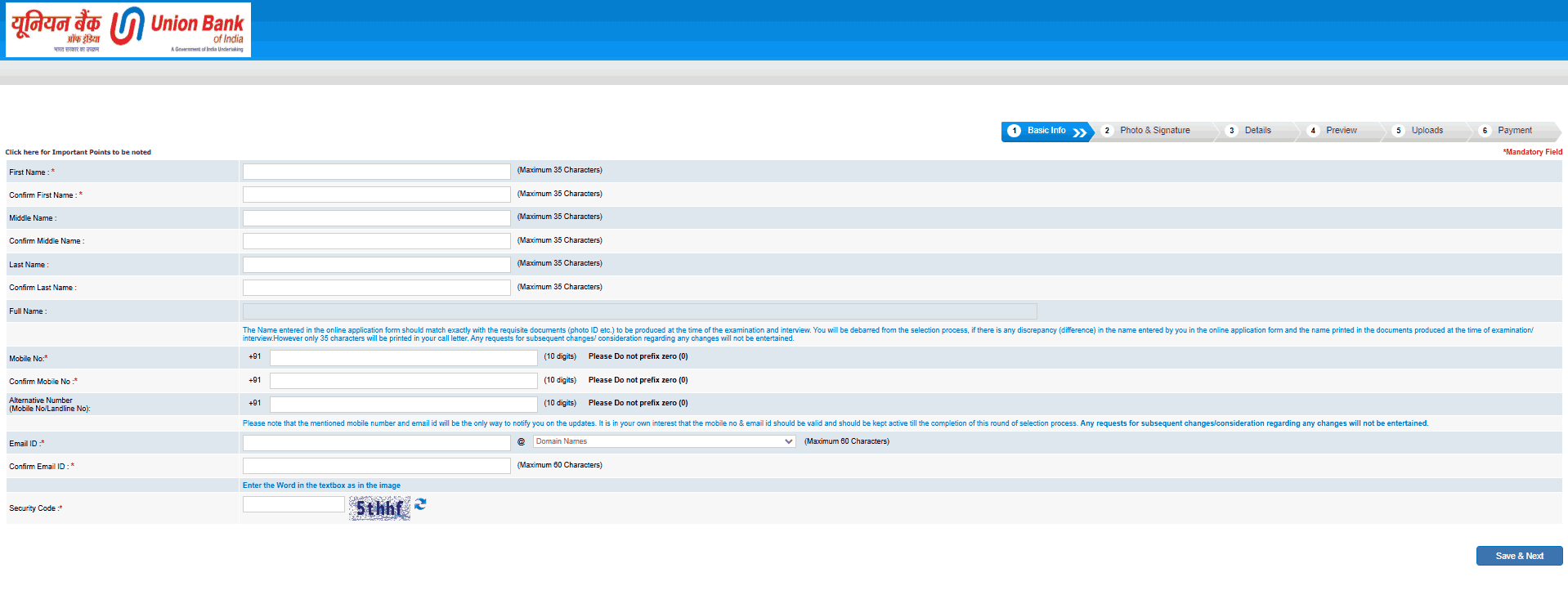
Task: Open the Uploads step tab
Action: (x=1427, y=131)
